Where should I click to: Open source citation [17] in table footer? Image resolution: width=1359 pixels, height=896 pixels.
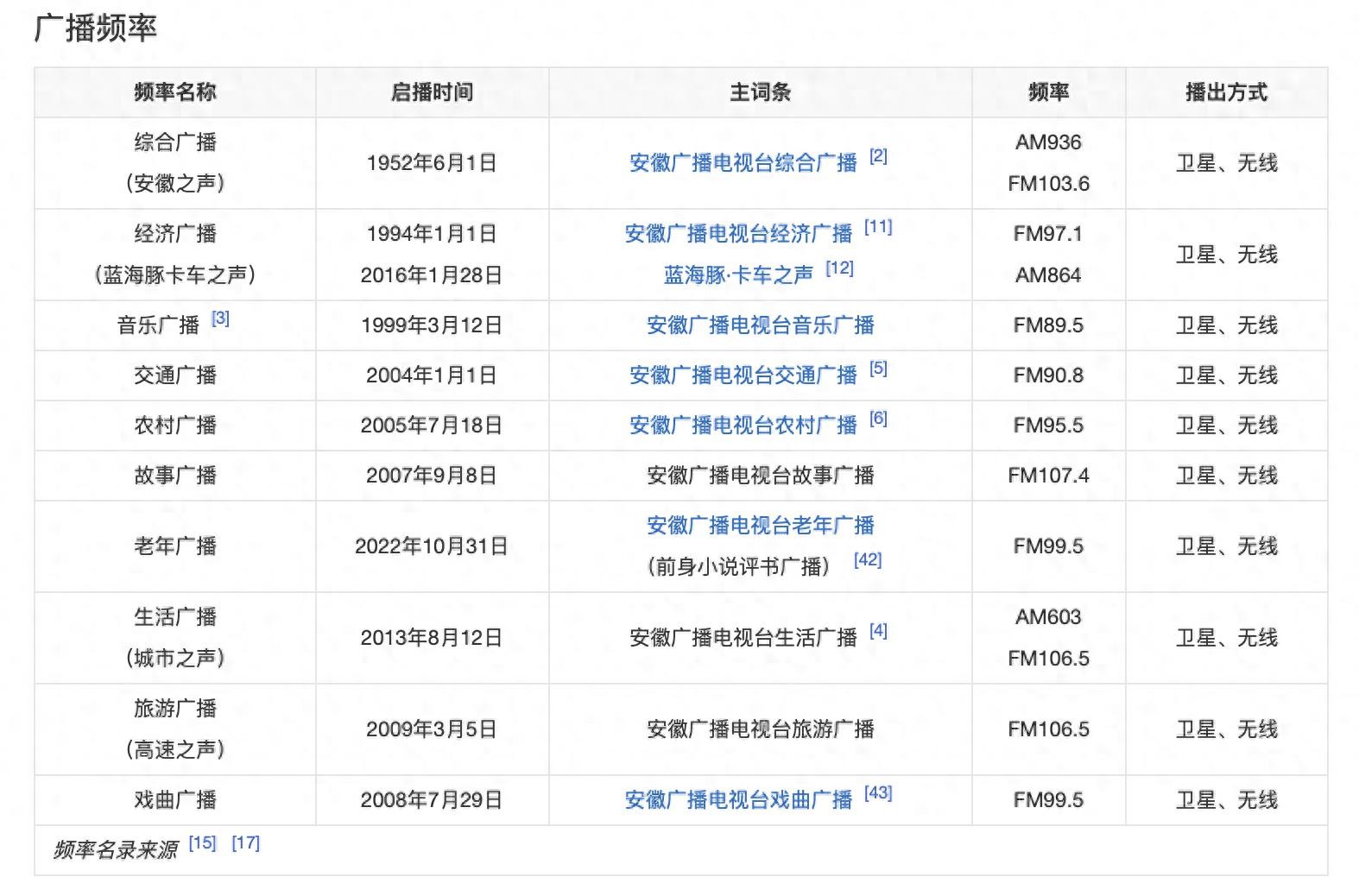click(245, 843)
